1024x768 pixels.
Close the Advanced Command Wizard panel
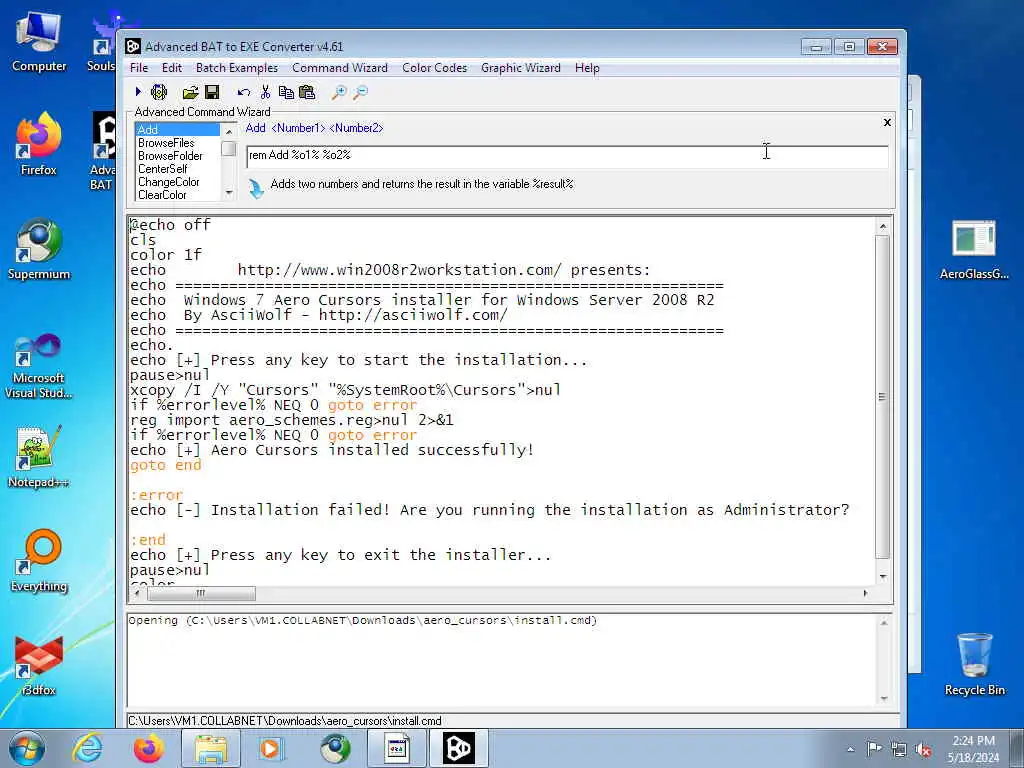(x=887, y=122)
